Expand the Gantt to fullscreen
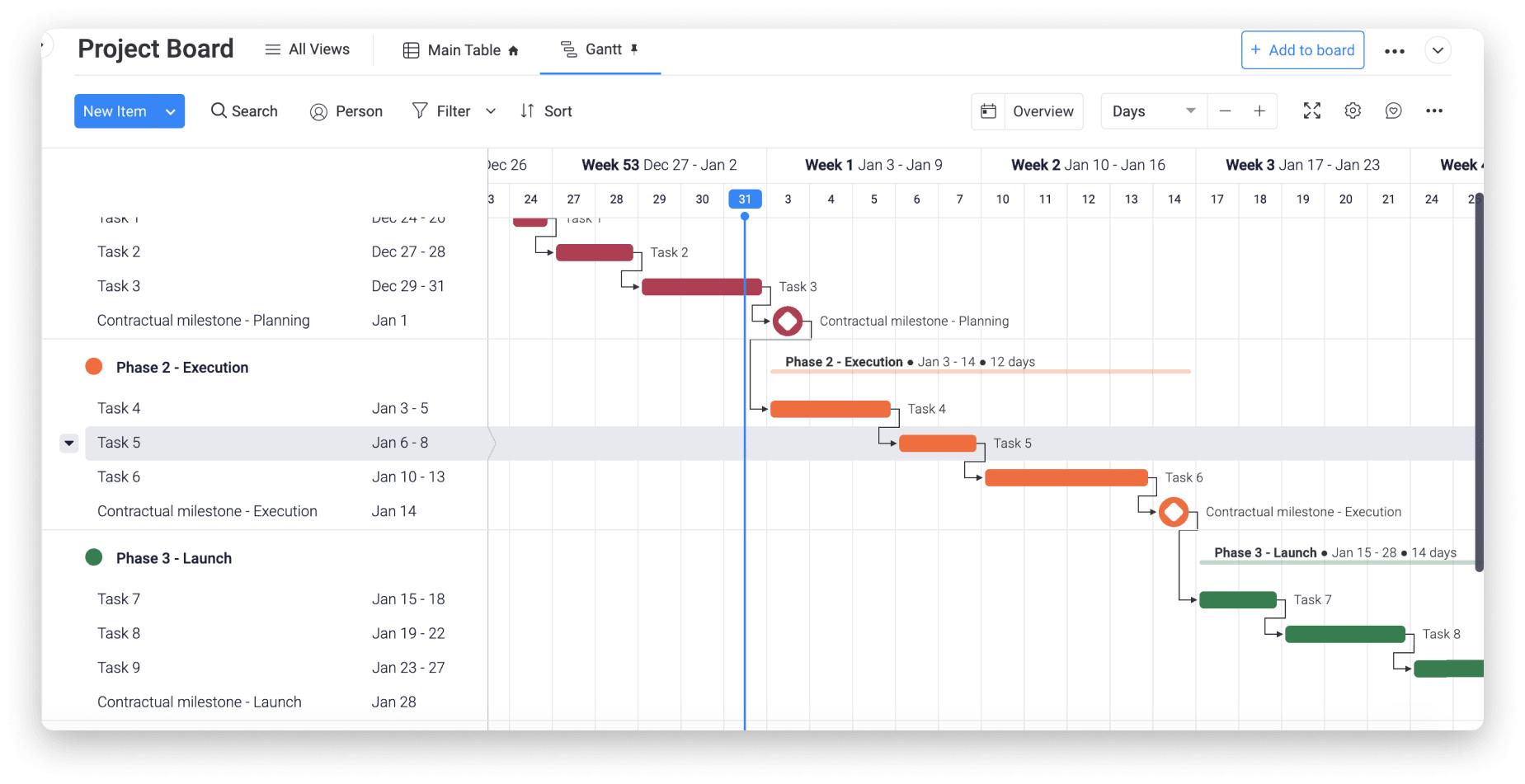The image size is (1525, 784). pyautogui.click(x=1312, y=110)
